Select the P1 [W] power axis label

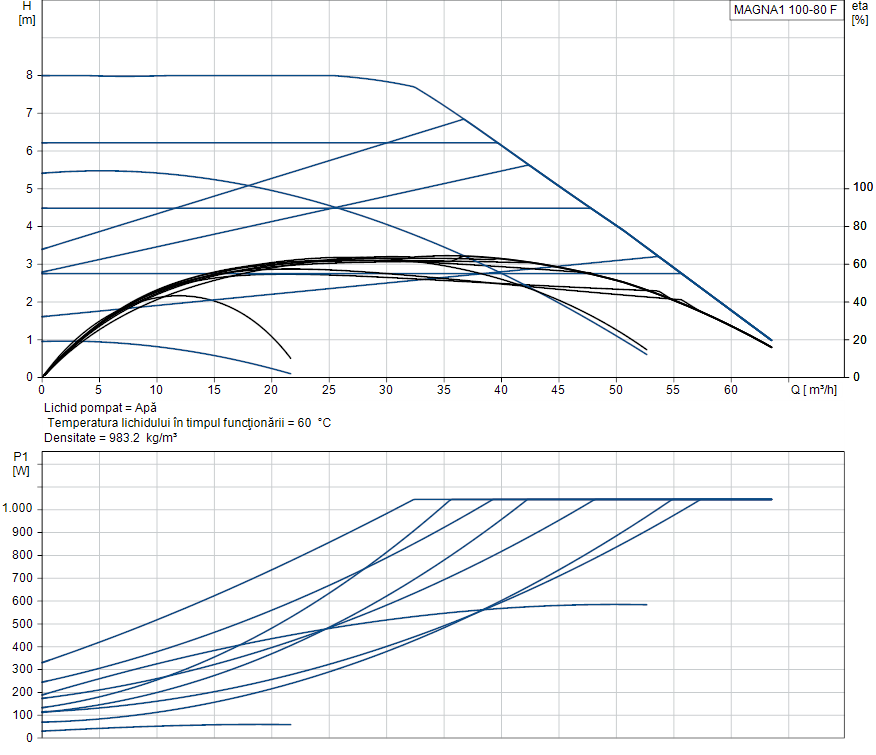click(22, 463)
